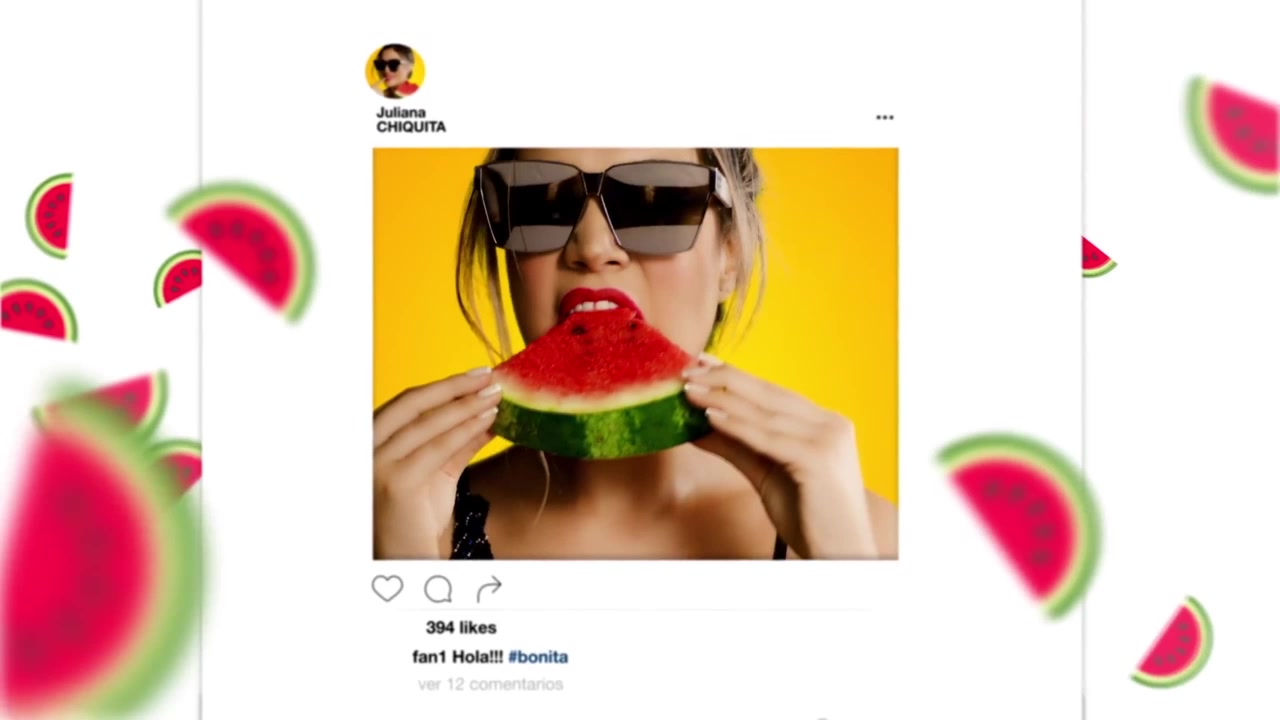View the 394 likes list
This screenshot has height=720, width=1280.
pos(461,627)
